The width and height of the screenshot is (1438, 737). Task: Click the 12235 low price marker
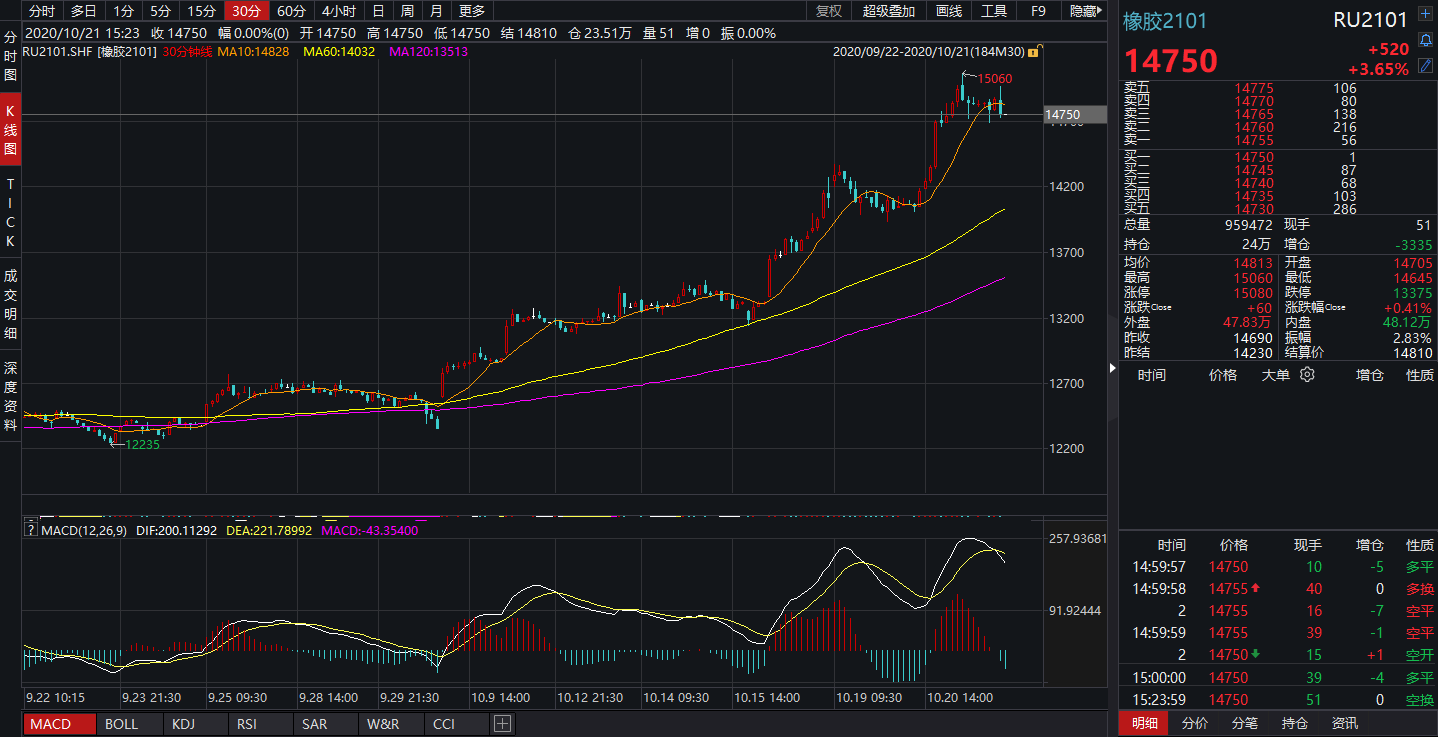tap(142, 444)
